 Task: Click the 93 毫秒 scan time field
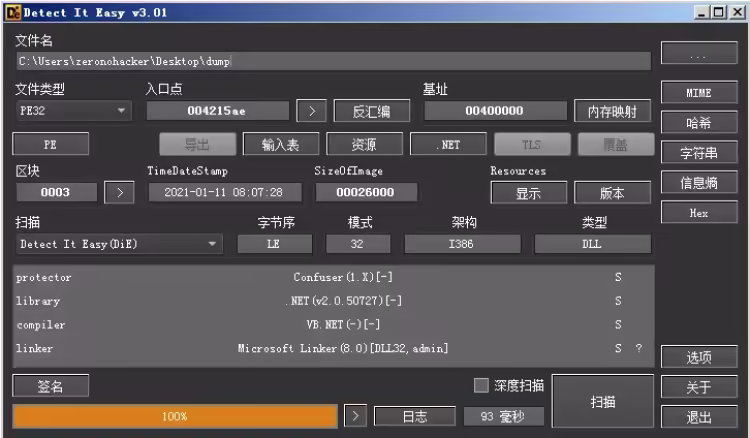coord(504,416)
